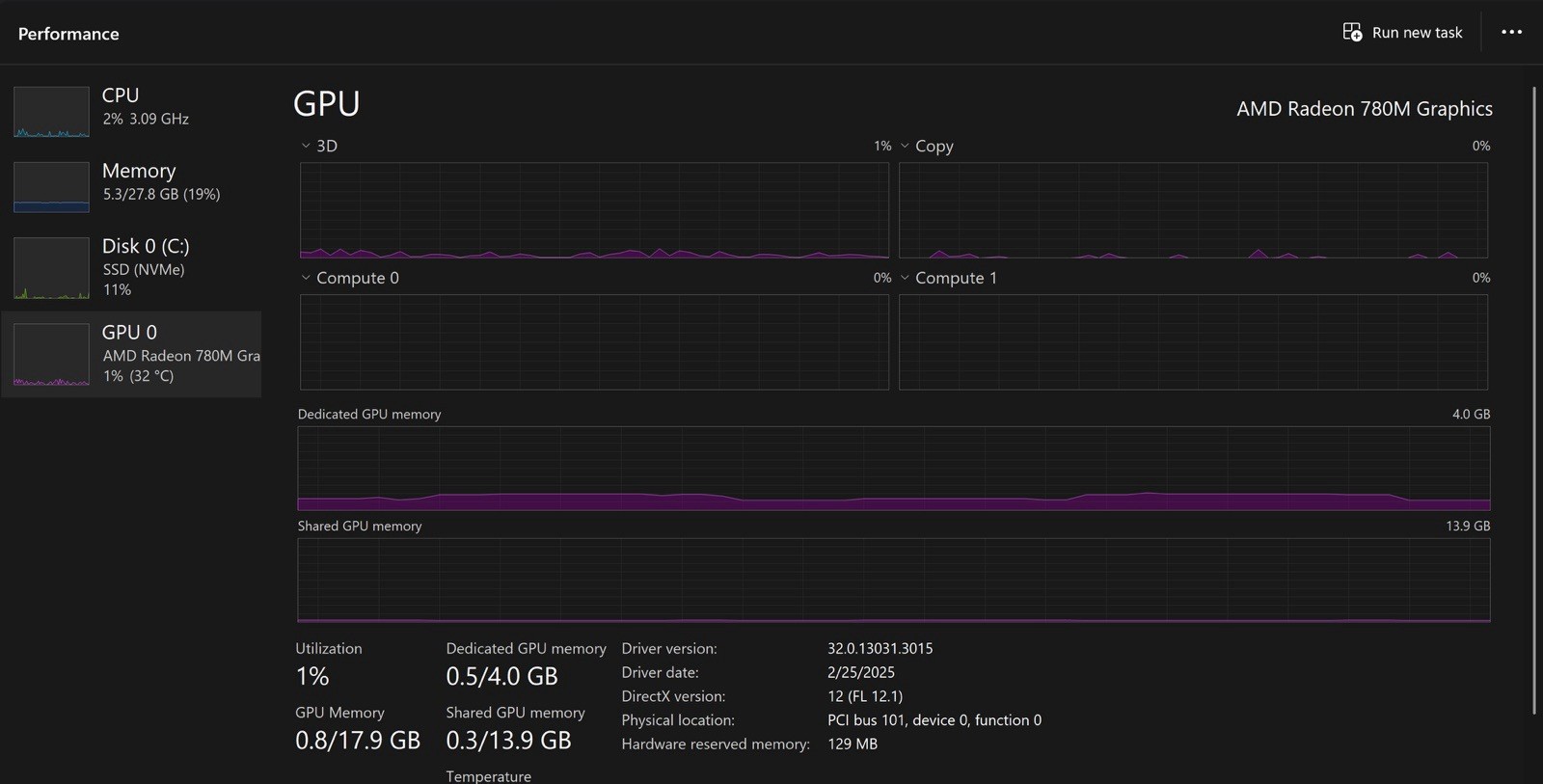1543x784 pixels.
Task: Open the Copy graph engine dropdown
Action: pos(905,146)
